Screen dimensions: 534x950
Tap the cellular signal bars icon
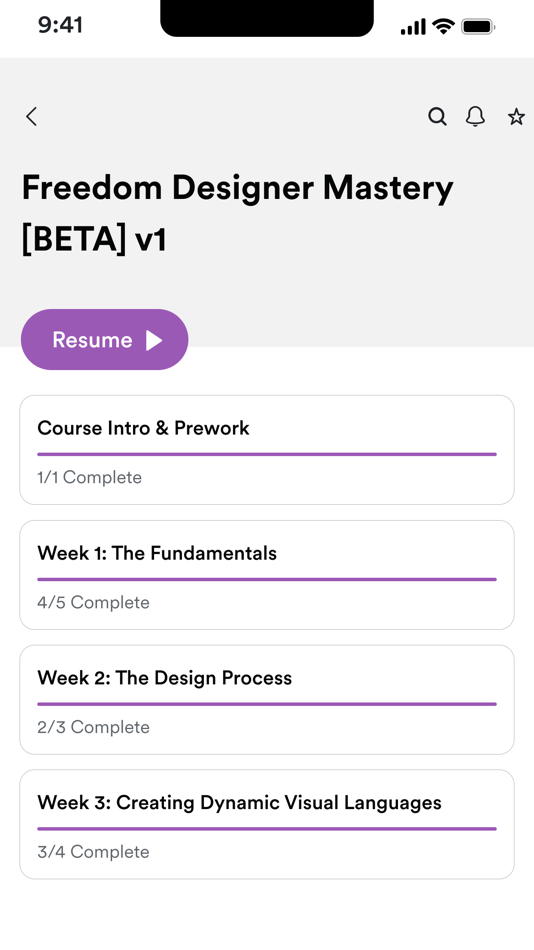413,27
